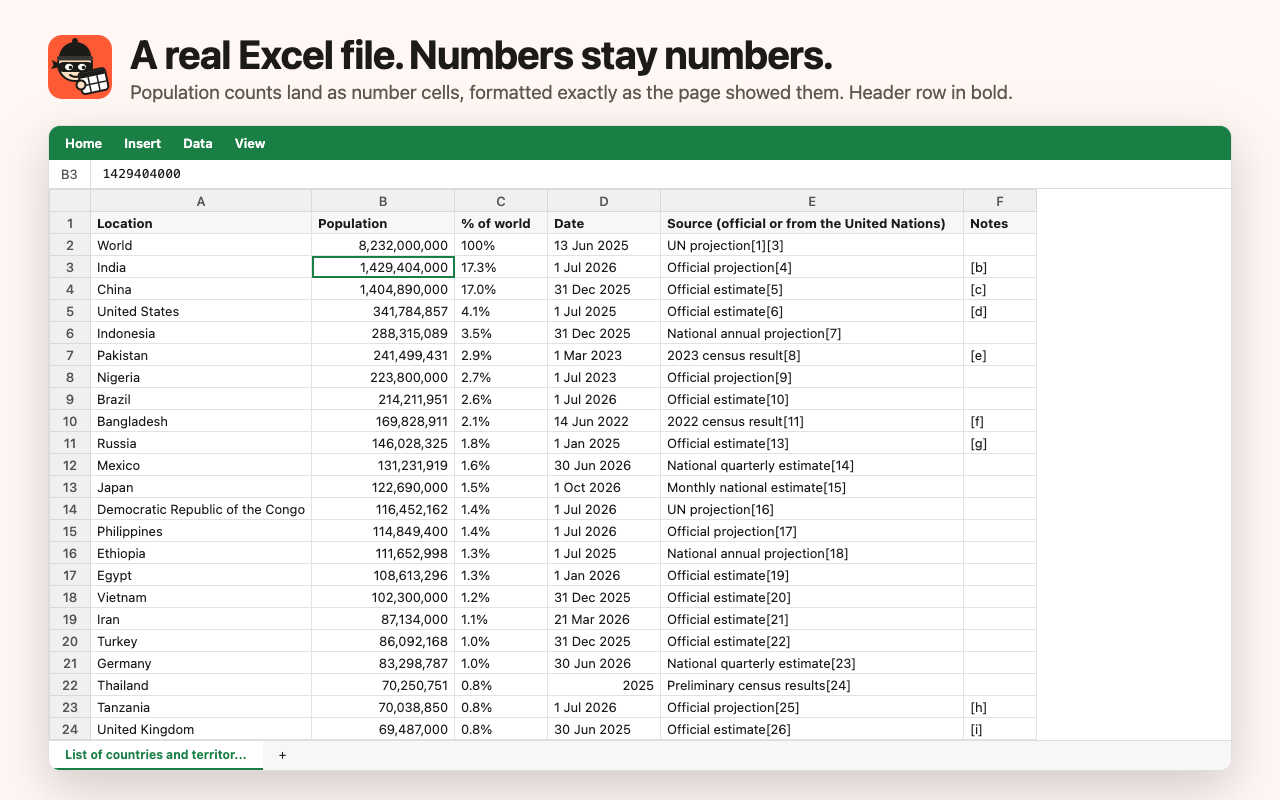Select column A header
This screenshot has height=800, width=1280.
pyautogui.click(x=201, y=201)
